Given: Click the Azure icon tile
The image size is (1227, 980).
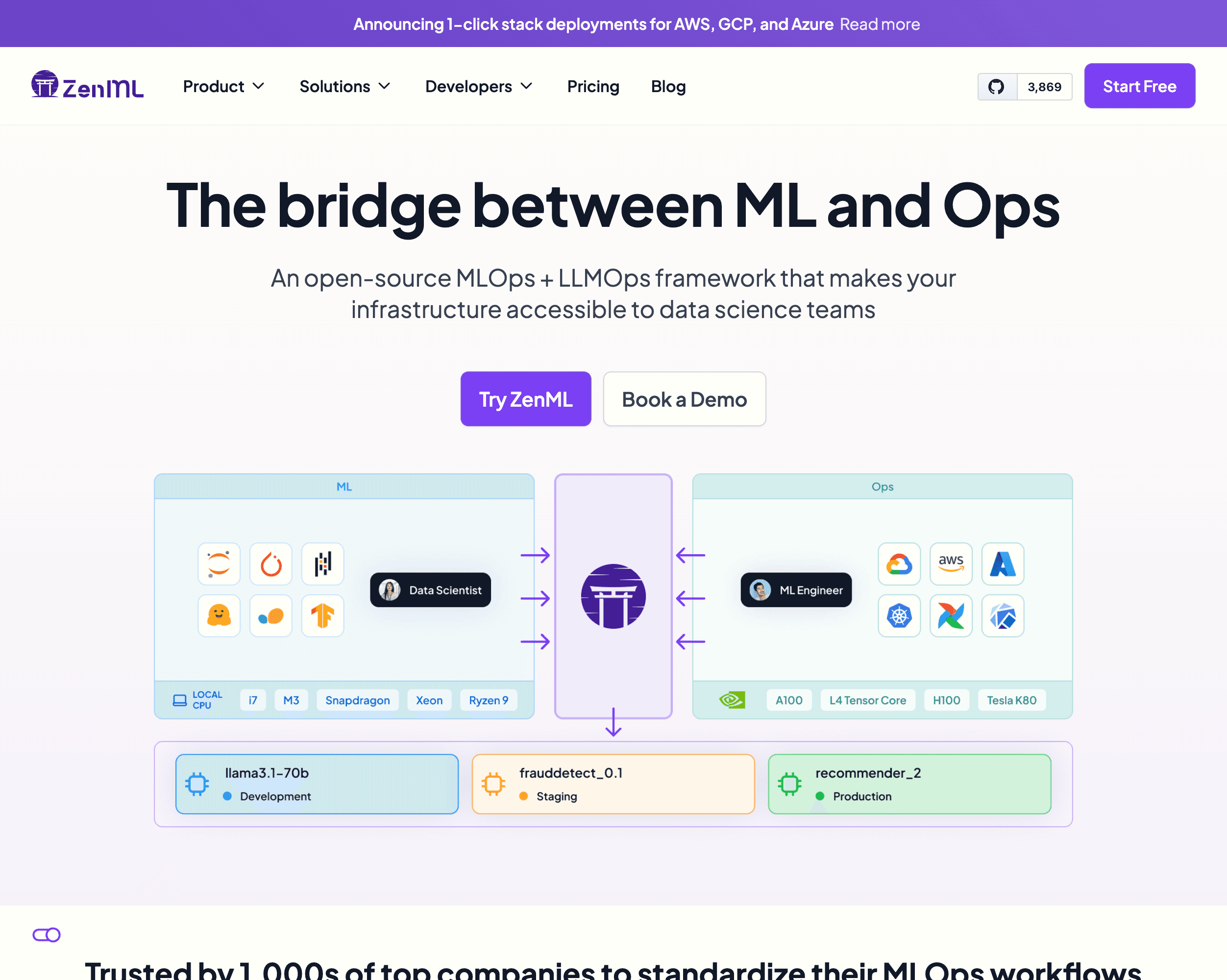Looking at the screenshot, I should tap(1003, 564).
